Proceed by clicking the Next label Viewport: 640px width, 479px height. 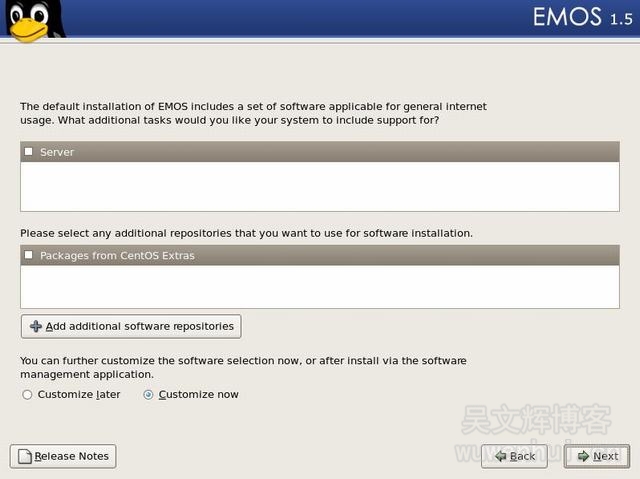(605, 456)
